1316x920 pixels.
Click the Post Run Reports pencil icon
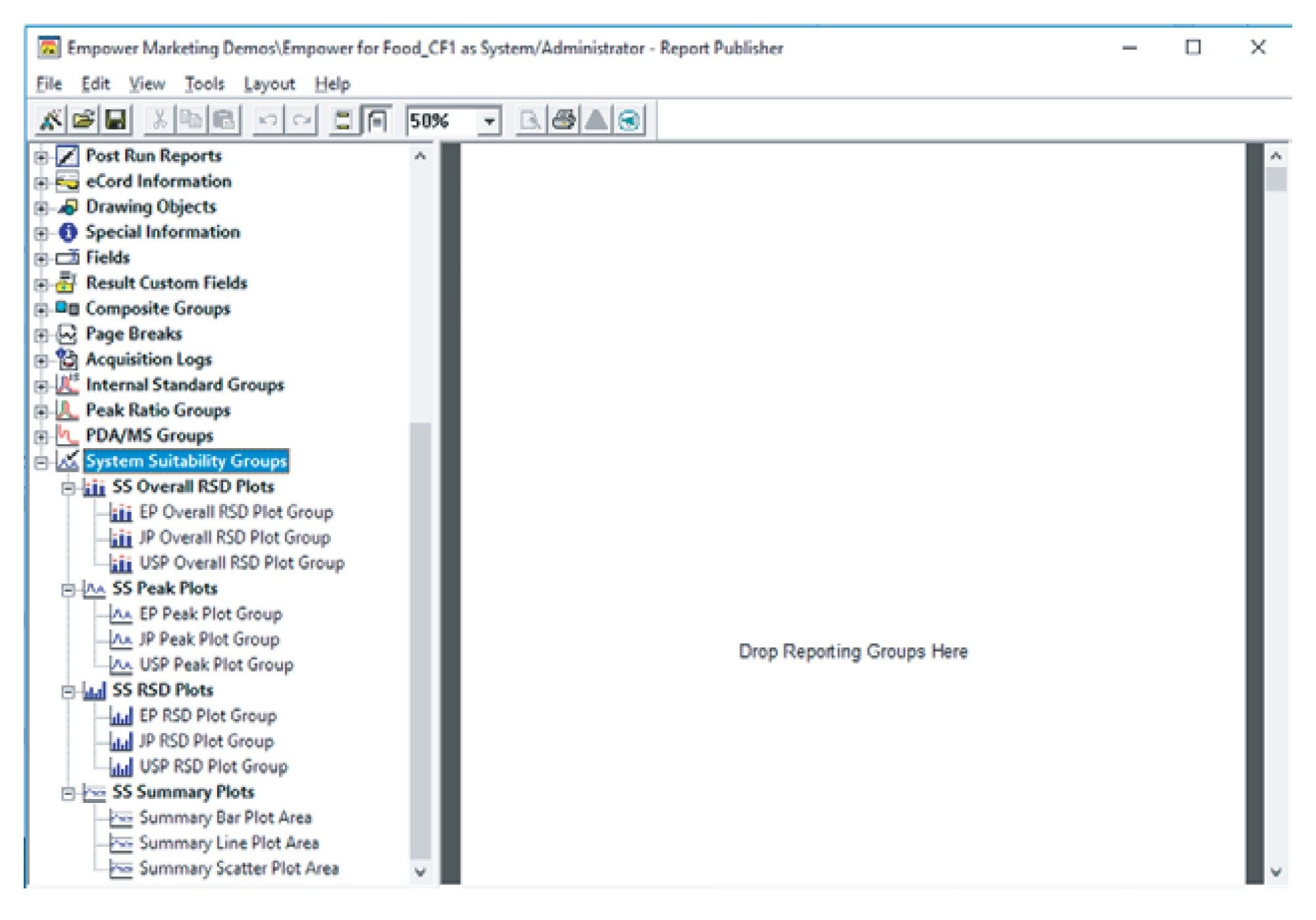pos(67,156)
